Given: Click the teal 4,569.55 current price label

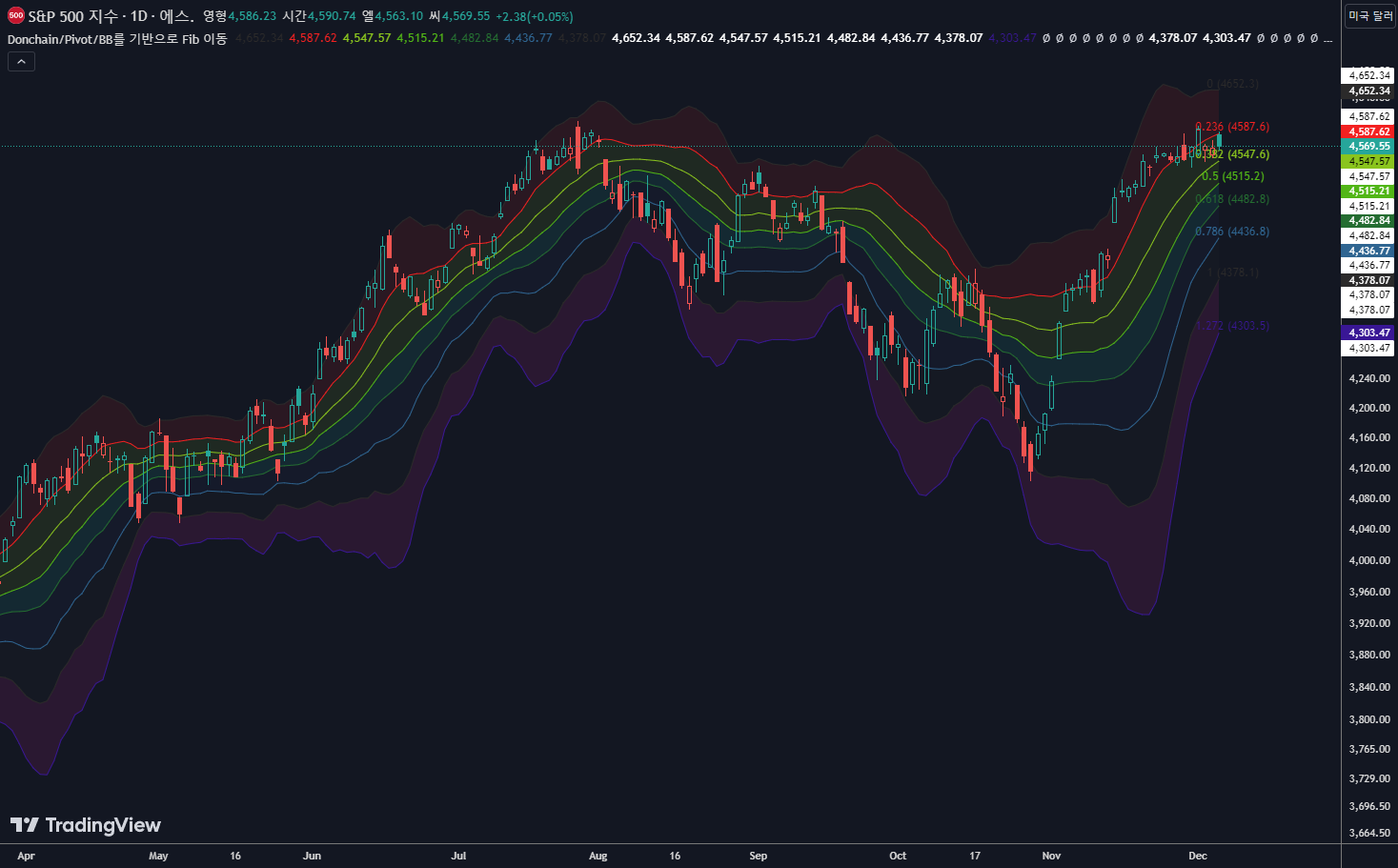Looking at the screenshot, I should tap(1369, 147).
